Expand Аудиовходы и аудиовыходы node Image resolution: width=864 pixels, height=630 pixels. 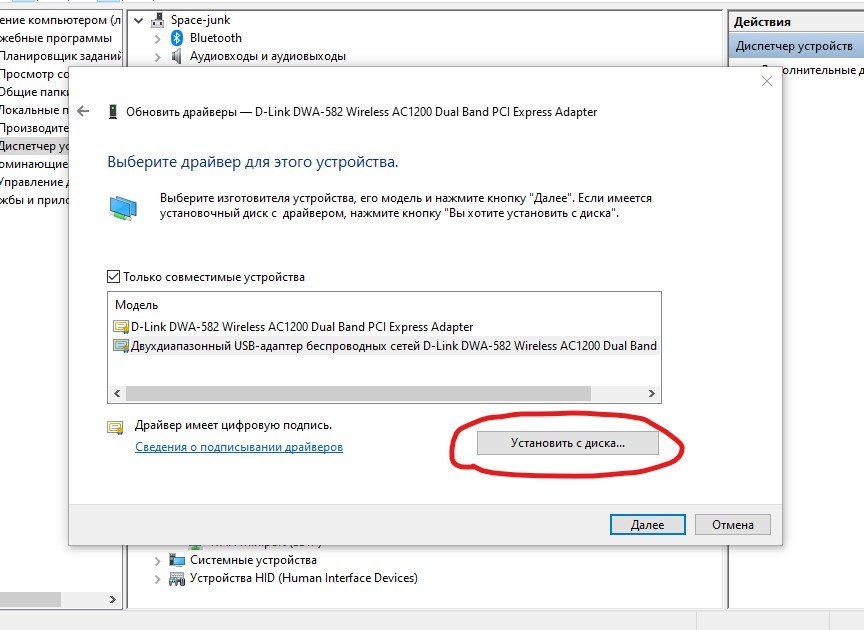(x=158, y=57)
